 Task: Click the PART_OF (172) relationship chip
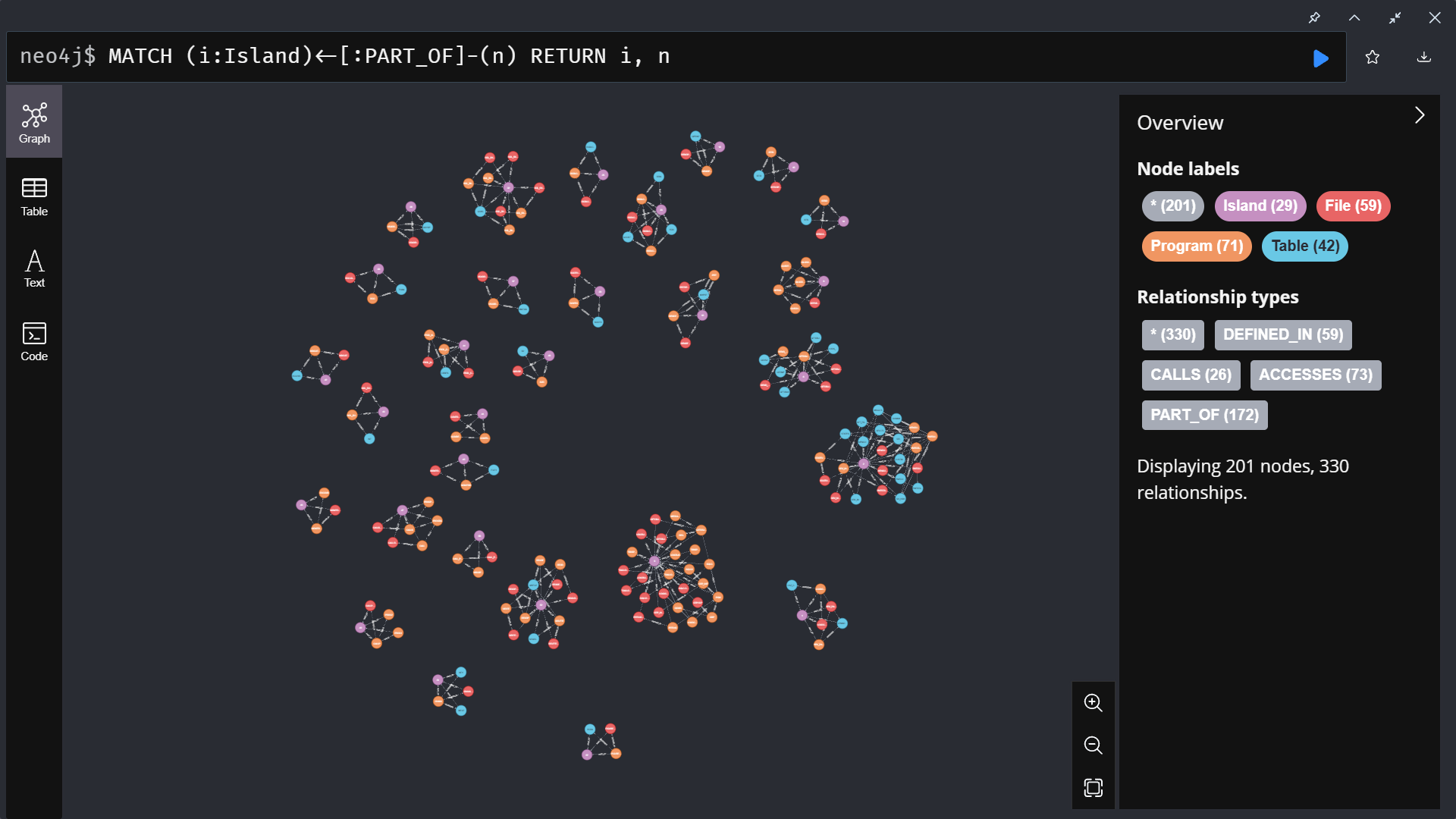tap(1204, 415)
